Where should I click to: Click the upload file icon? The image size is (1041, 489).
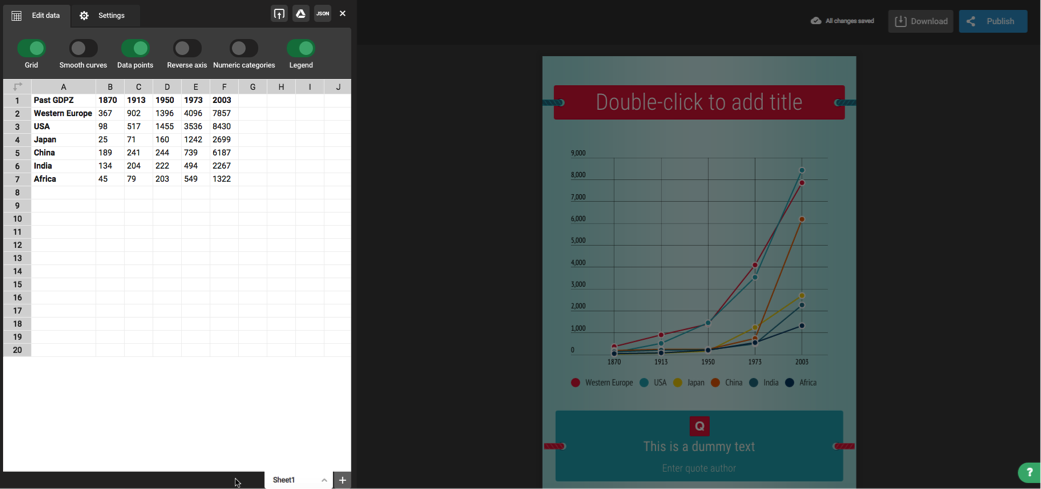[279, 14]
